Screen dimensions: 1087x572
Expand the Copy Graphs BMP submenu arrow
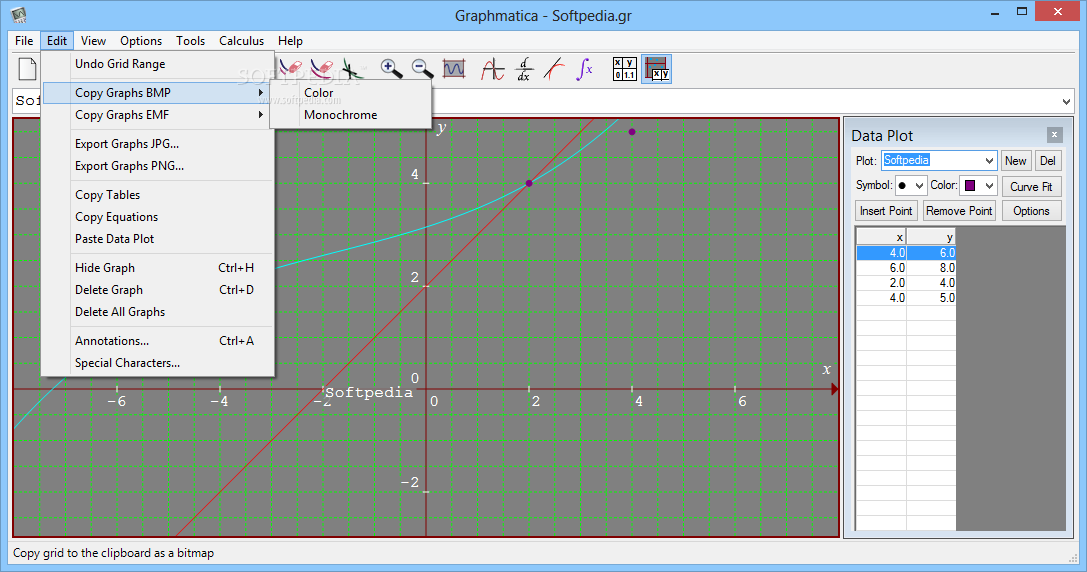261,92
